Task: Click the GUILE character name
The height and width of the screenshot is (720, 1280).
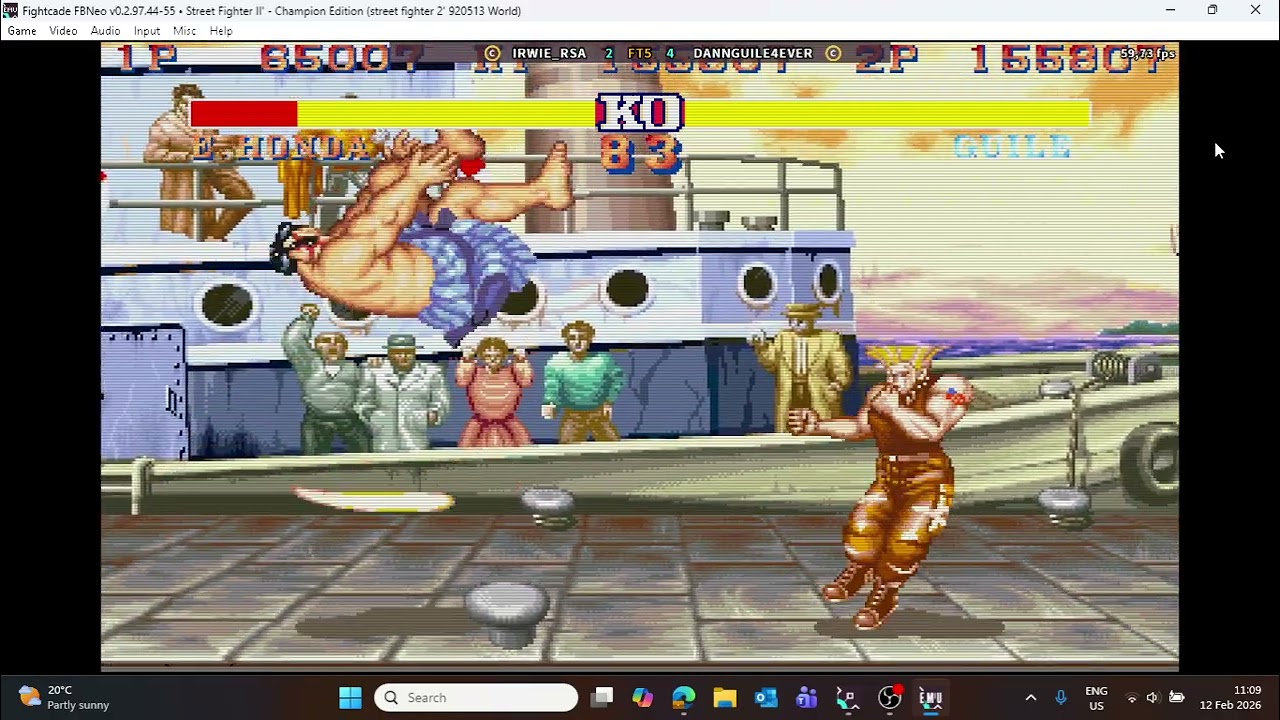Action: coord(1012,148)
